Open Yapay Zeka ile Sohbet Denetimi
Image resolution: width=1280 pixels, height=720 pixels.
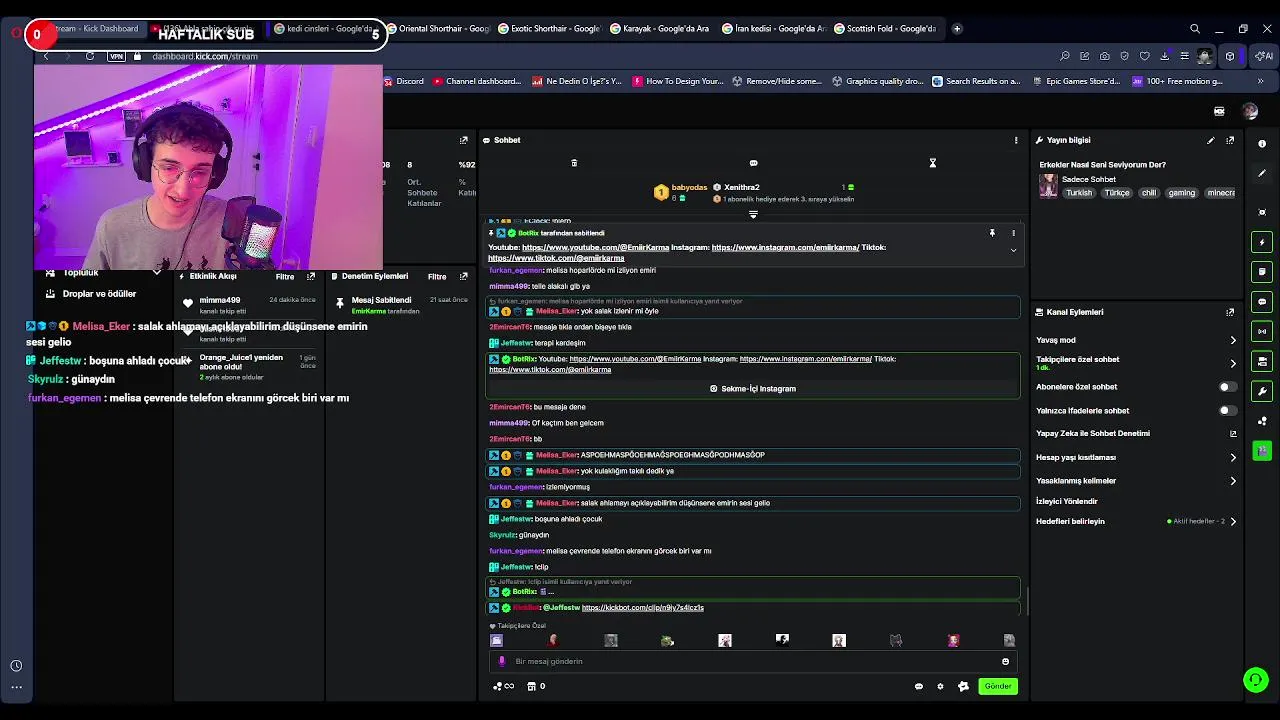tap(1136, 434)
